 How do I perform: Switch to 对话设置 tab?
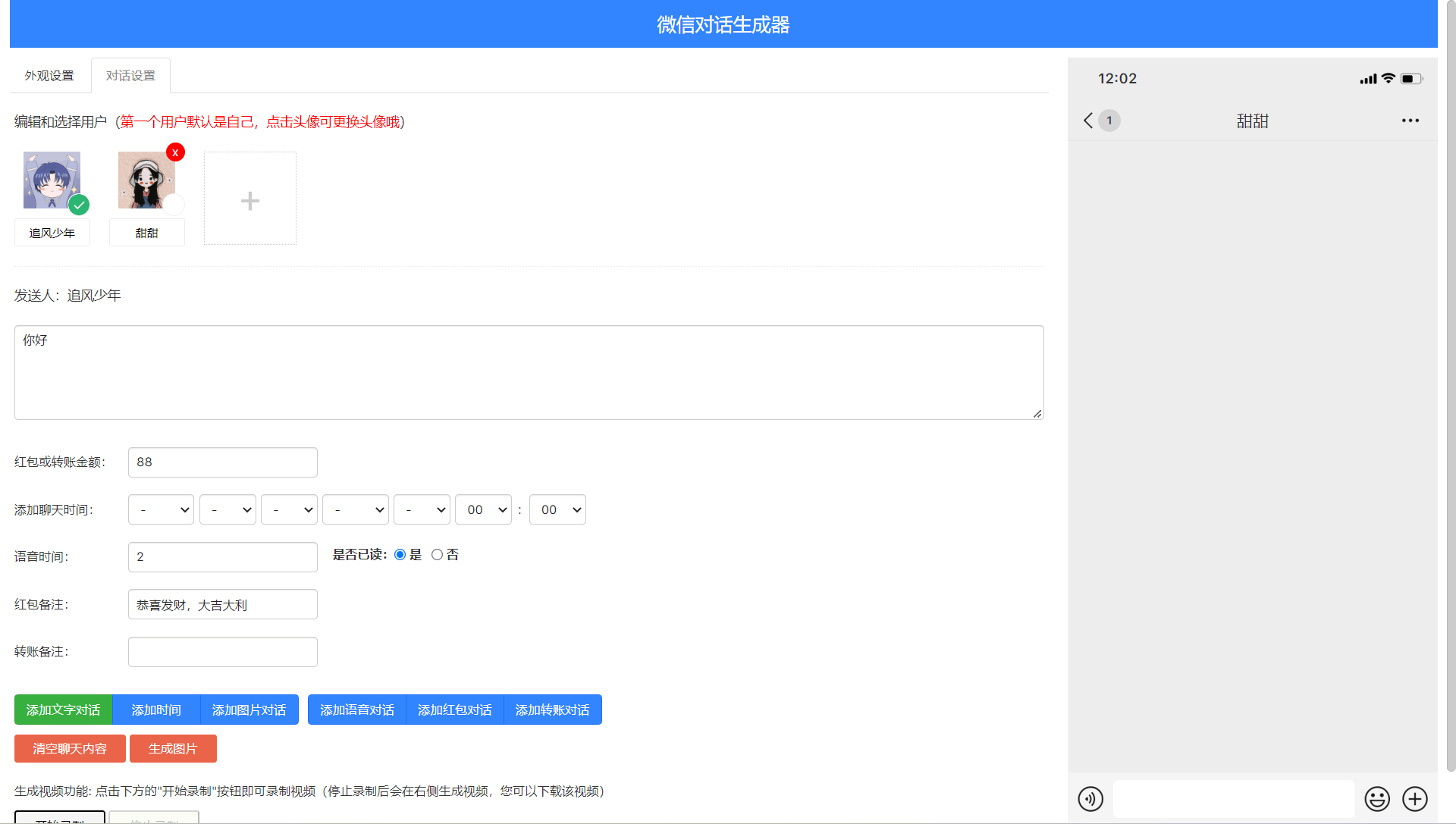coord(130,76)
